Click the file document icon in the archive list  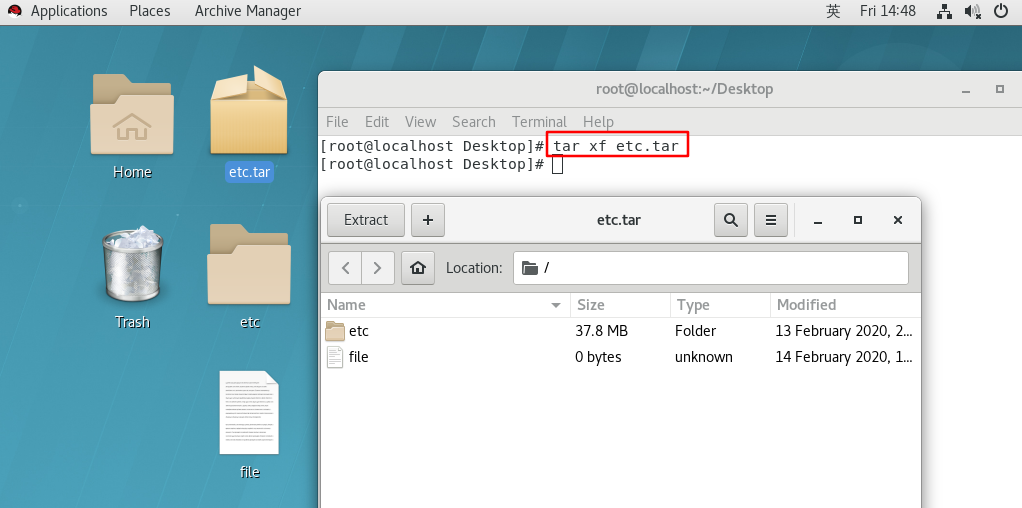(x=334, y=357)
